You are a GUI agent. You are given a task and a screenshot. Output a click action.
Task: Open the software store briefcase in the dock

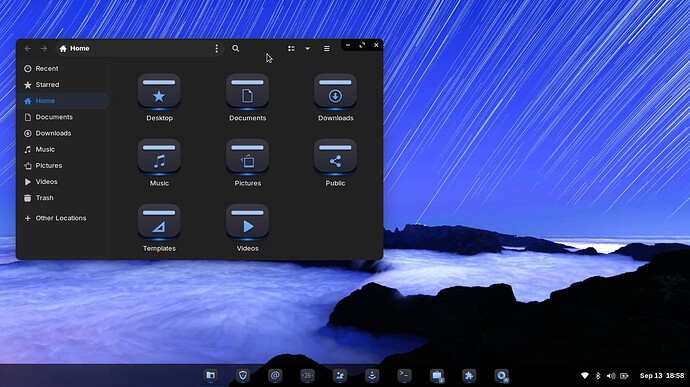tap(437, 376)
